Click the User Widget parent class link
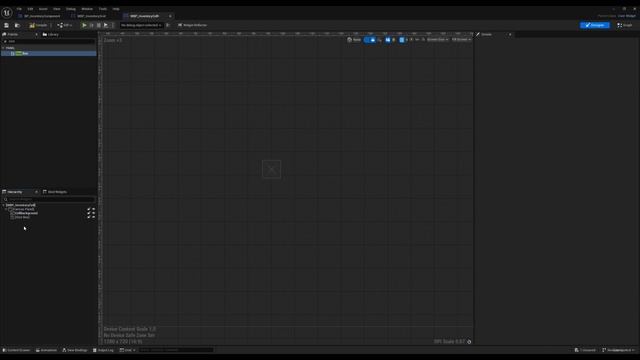Image resolution: width=640 pixels, height=360 pixels. [627, 16]
